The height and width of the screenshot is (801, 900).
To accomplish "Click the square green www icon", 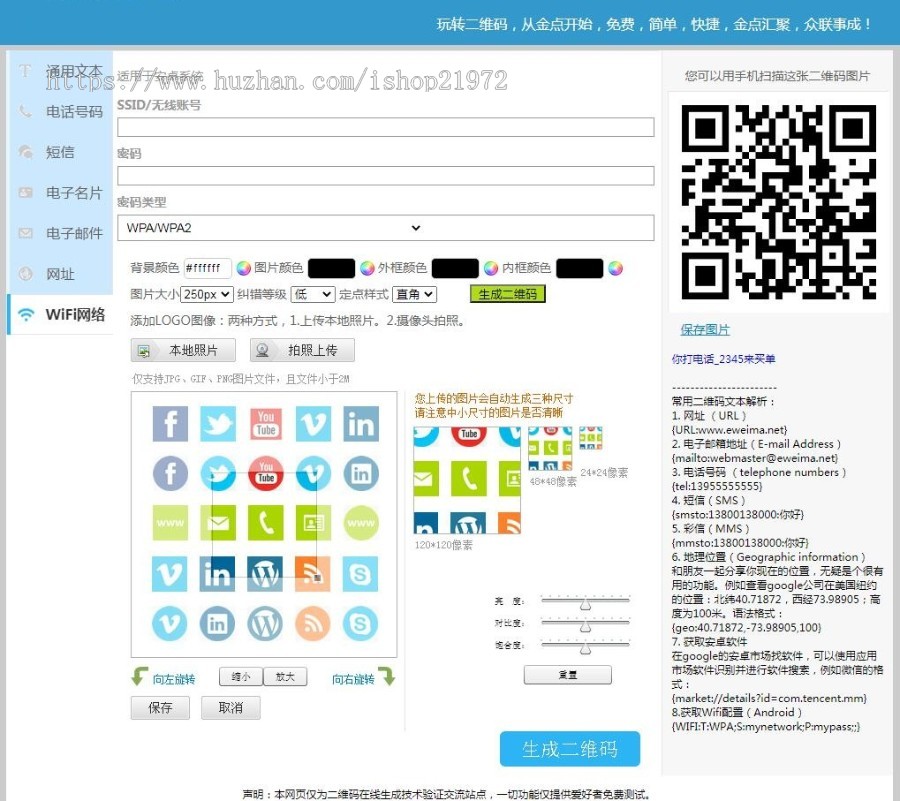I will click(x=170, y=523).
